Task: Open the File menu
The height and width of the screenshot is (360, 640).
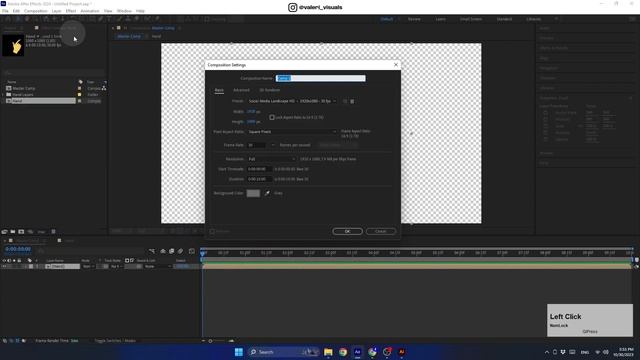Action: click(x=5, y=11)
